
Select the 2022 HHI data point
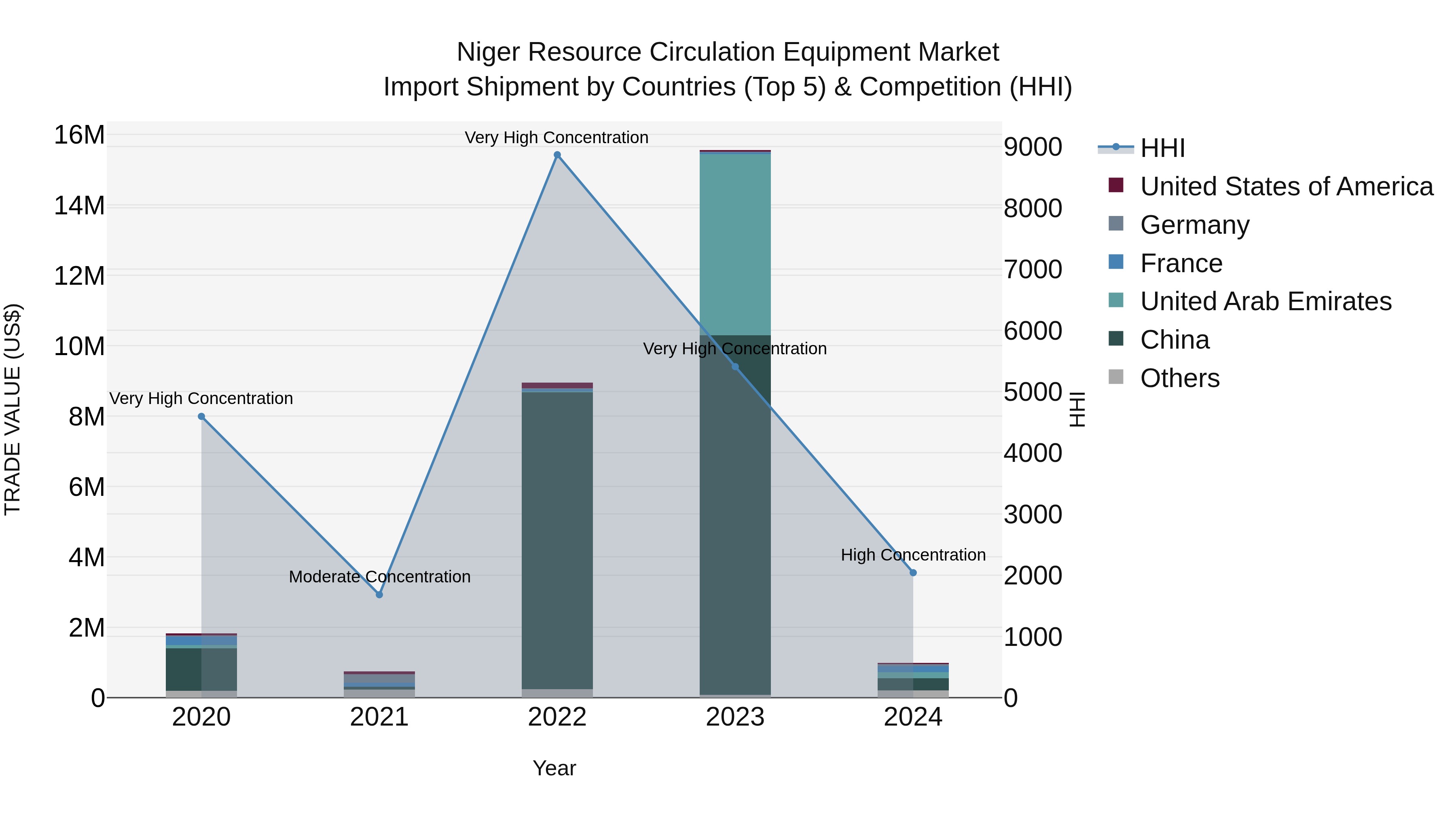[557, 155]
